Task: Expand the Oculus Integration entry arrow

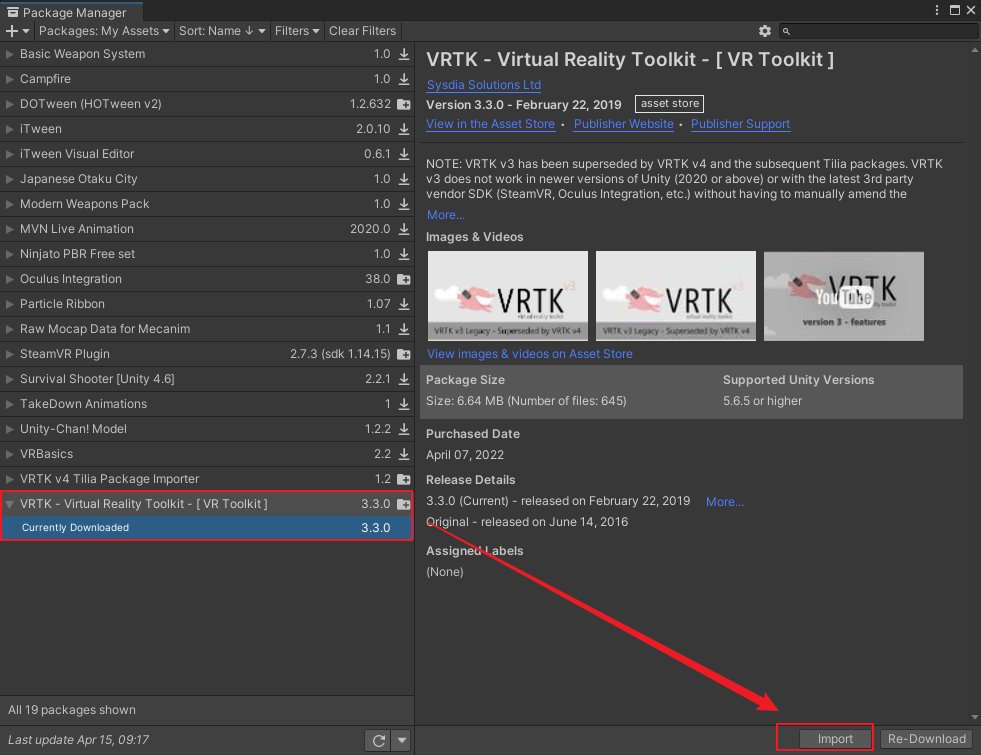Action: (x=9, y=280)
